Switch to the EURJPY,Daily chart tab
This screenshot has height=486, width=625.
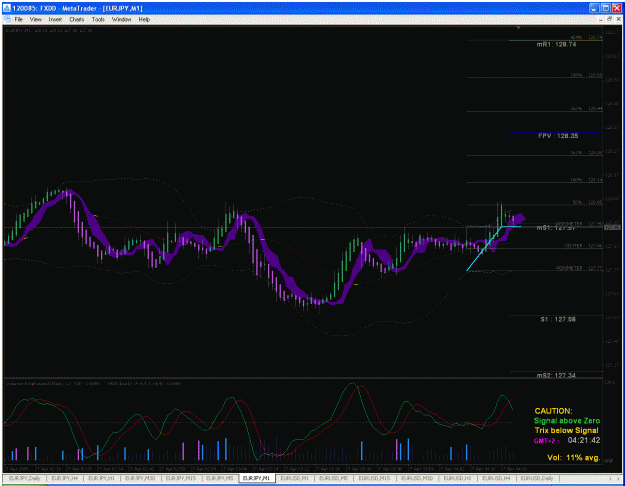coord(25,478)
